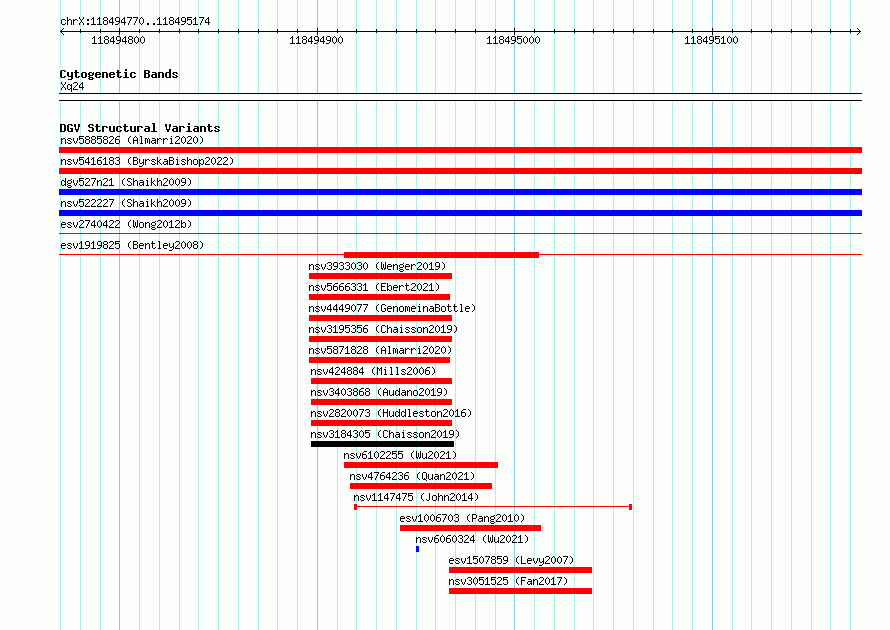Click ruler coordinate 118495100
The height and width of the screenshot is (630, 890).
tap(711, 40)
